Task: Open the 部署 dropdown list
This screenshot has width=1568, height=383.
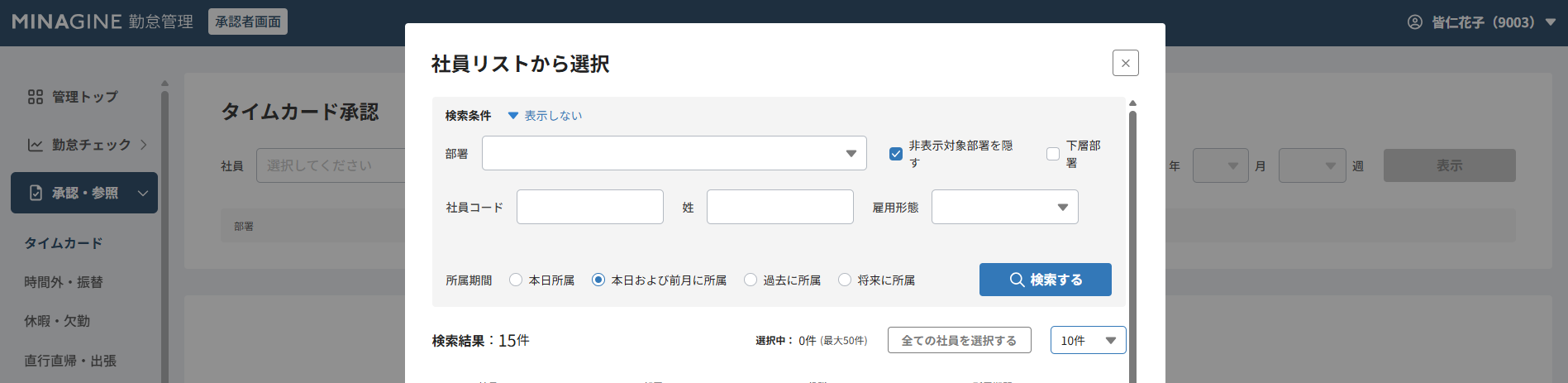Action: pos(674,153)
